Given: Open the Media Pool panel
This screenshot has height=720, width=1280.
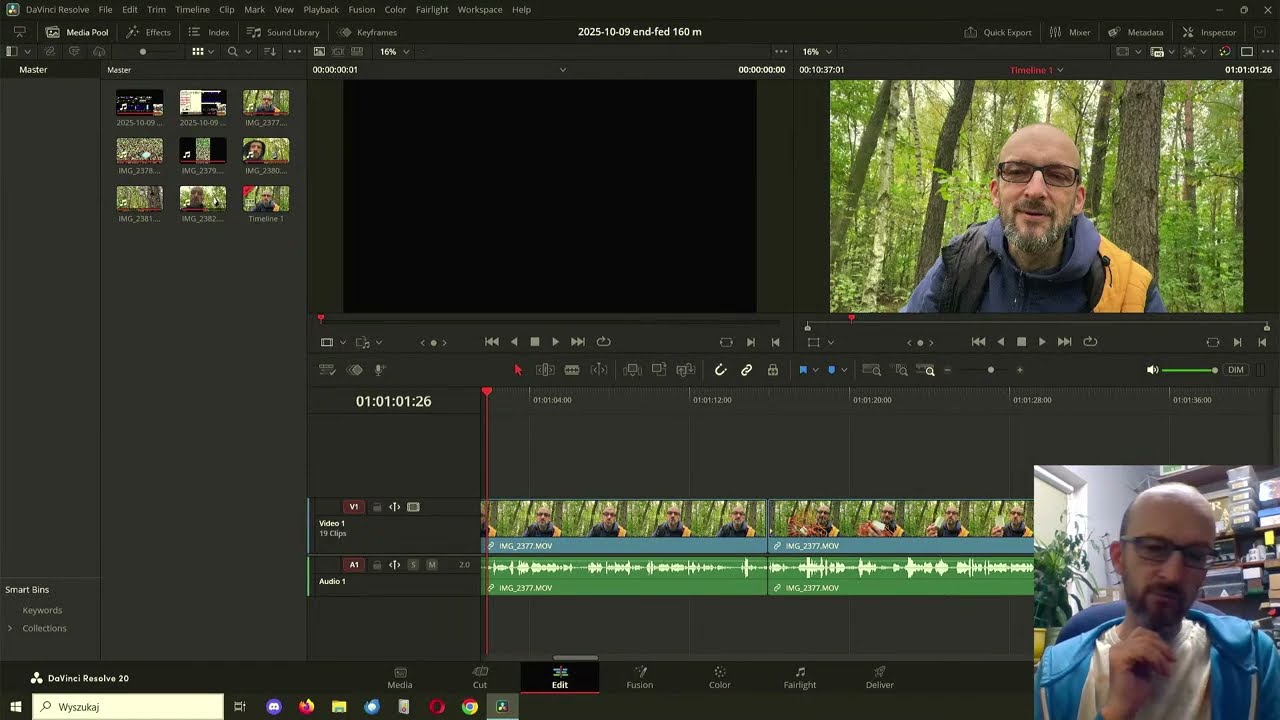Looking at the screenshot, I should point(77,32).
